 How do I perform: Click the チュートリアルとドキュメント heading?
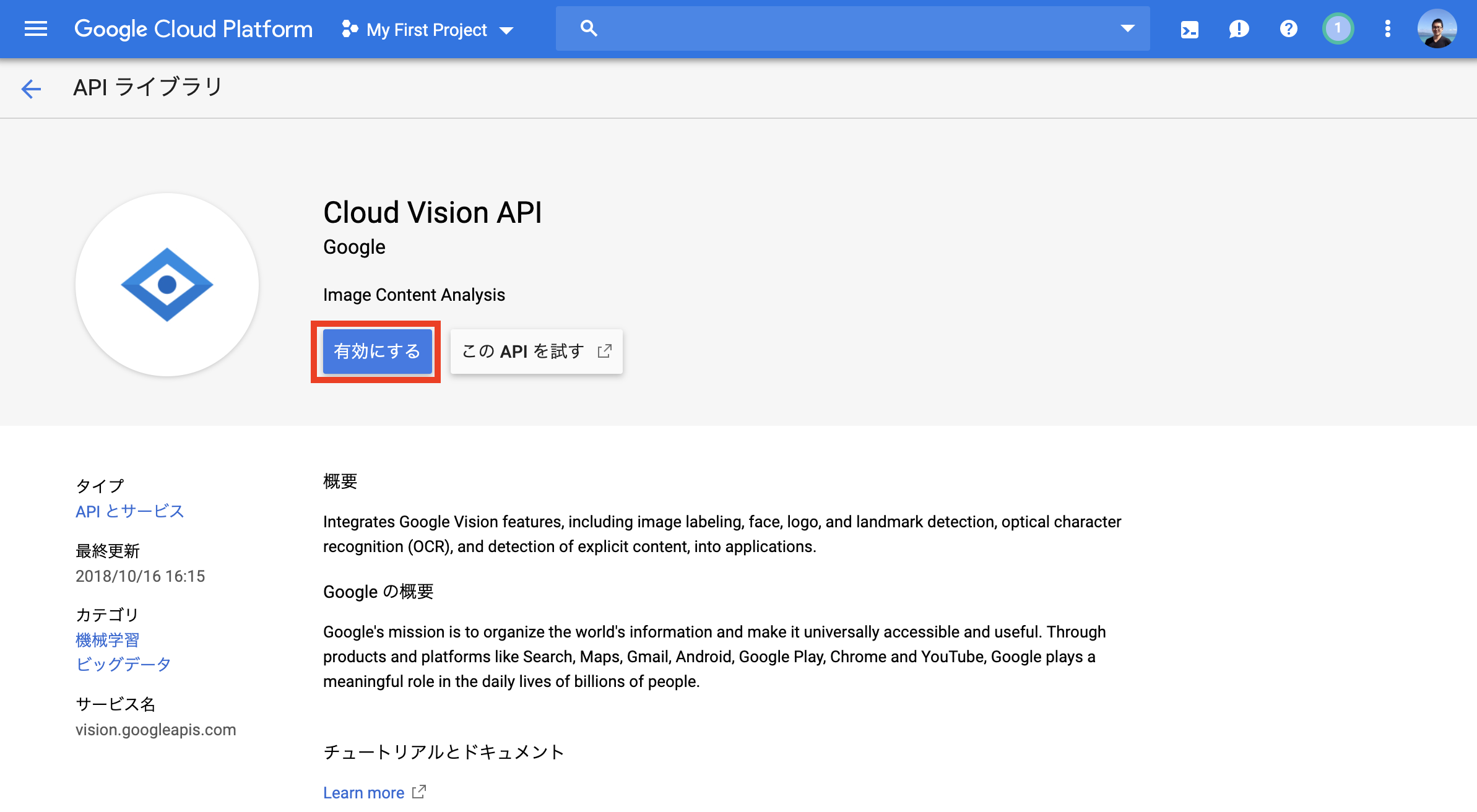point(443,752)
